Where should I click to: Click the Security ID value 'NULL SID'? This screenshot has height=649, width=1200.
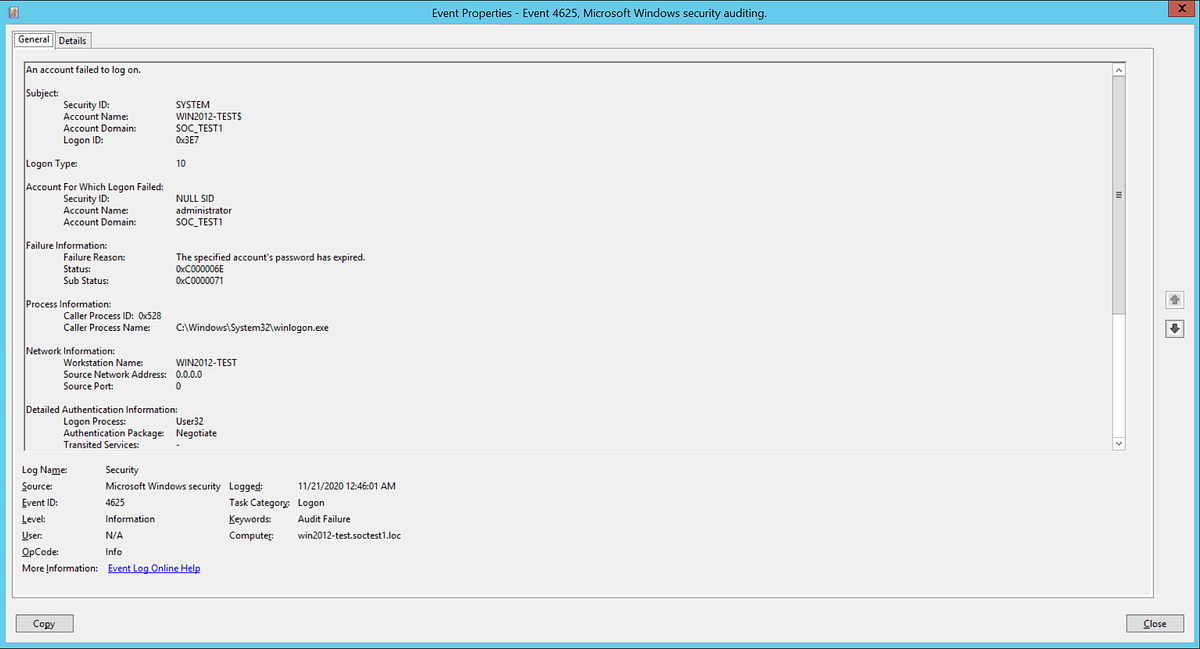195,199
